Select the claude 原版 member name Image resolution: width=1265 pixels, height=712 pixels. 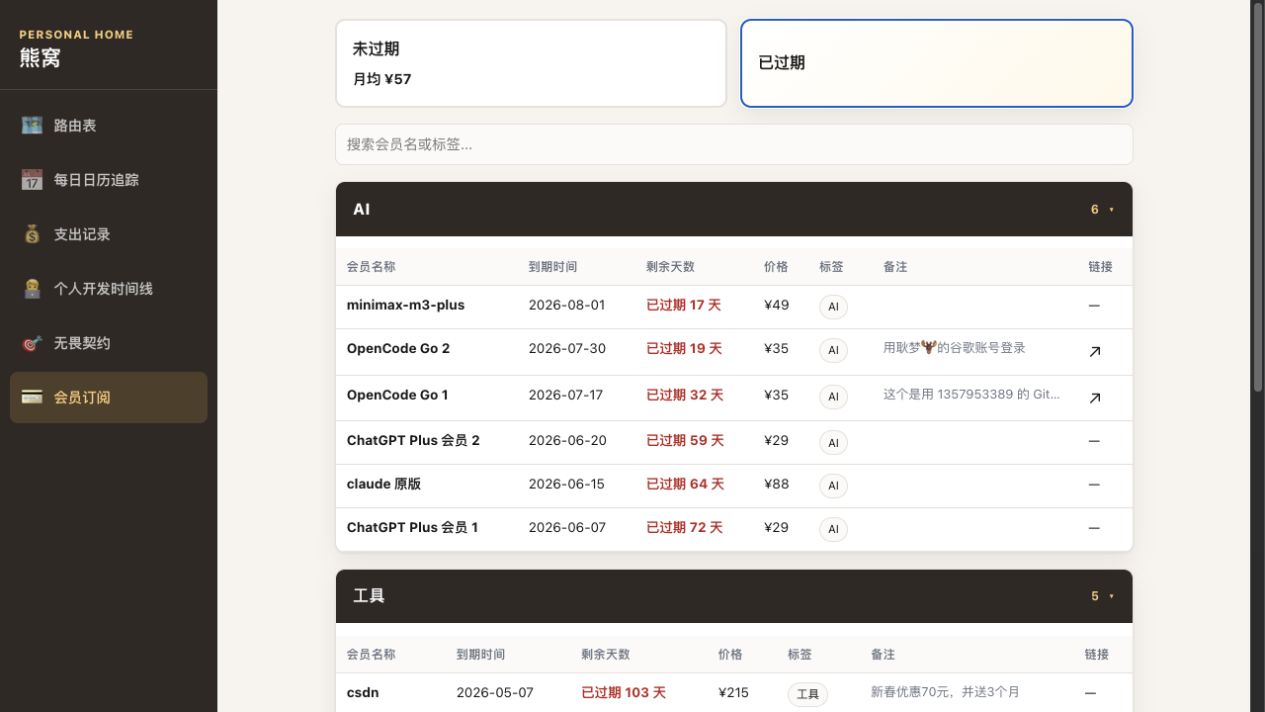coord(384,484)
